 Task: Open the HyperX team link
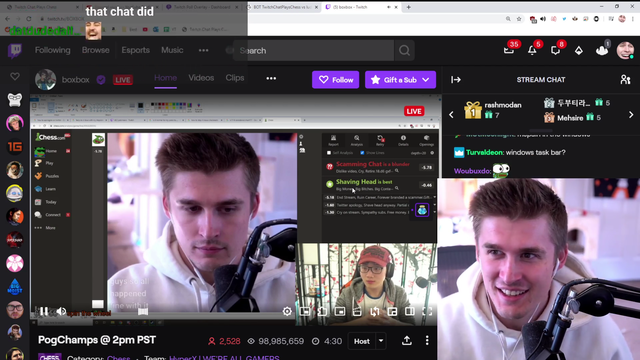224,357
